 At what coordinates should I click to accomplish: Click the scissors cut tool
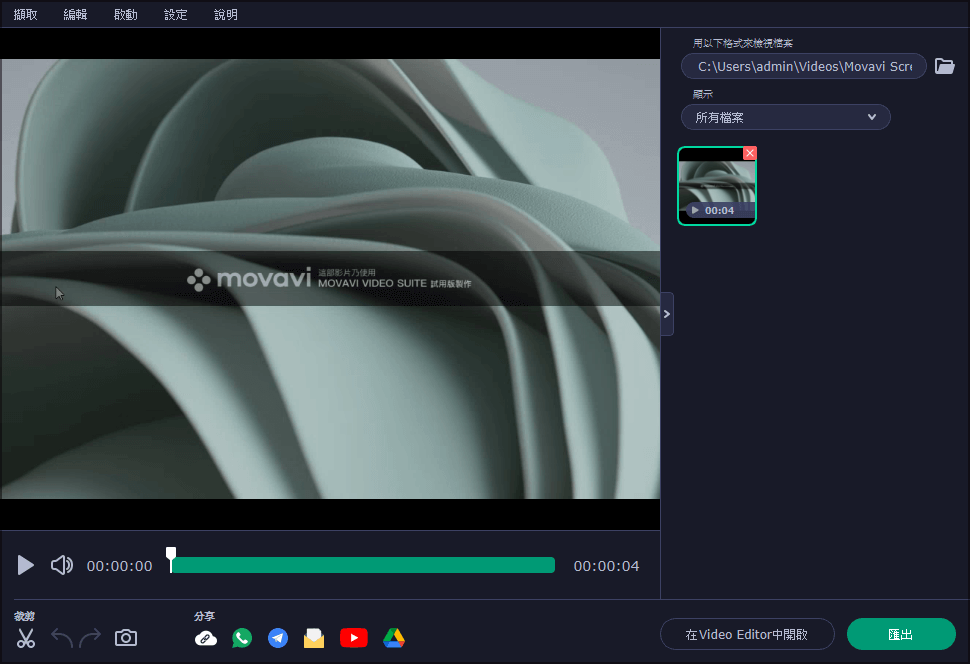coord(26,638)
